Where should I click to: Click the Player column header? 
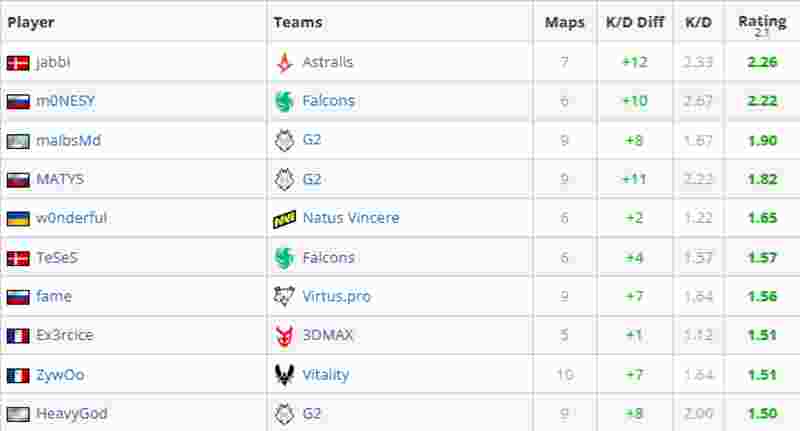click(31, 22)
